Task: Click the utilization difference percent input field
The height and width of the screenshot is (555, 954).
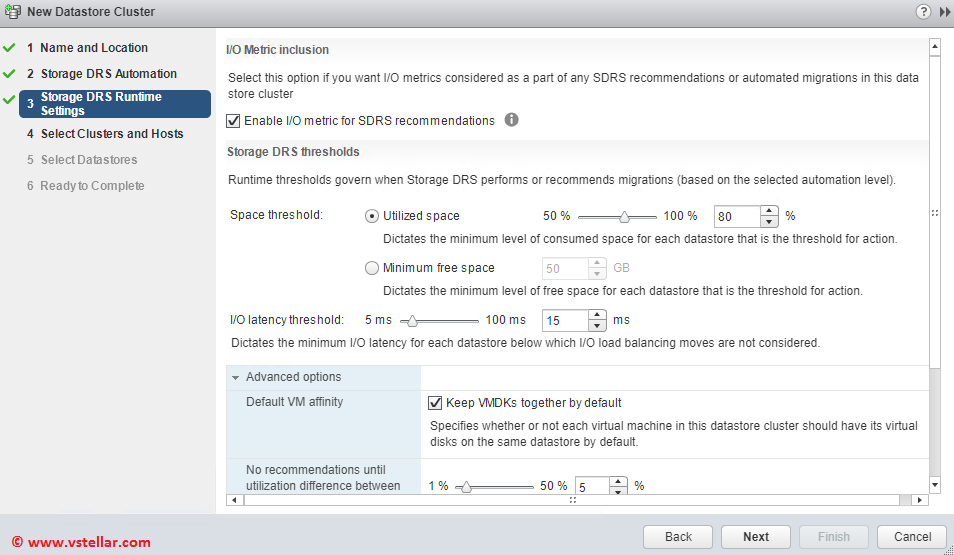Action: coord(592,486)
